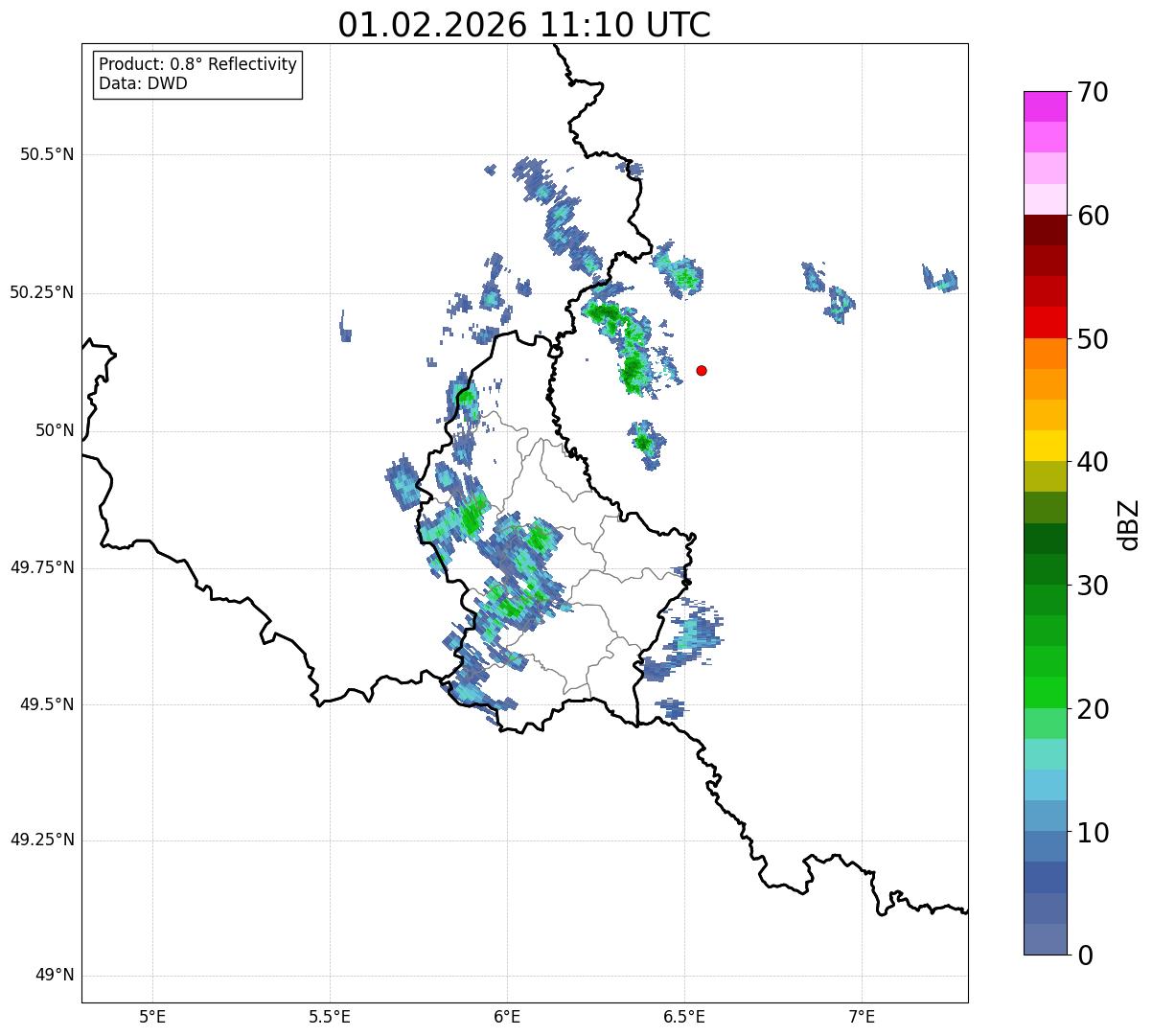Click the bright green colorbar swatch just above 20
Image resolution: width=1152 pixels, height=1036 pixels.
click(x=1045, y=692)
